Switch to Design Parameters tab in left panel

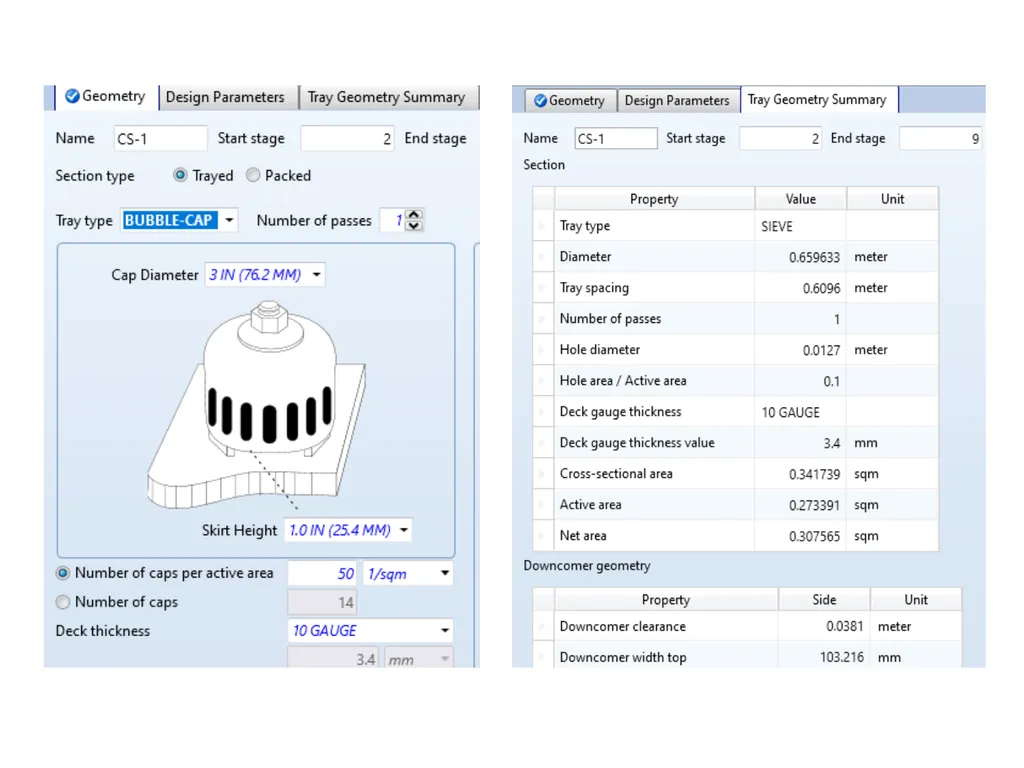tap(225, 97)
